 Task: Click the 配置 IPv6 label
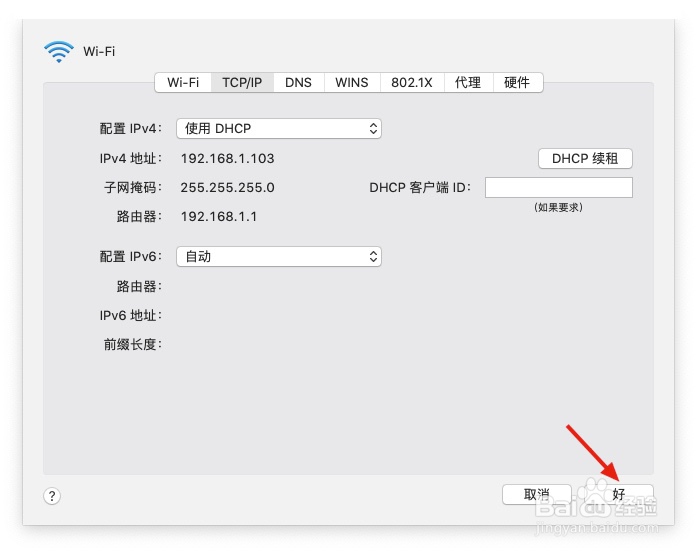131,256
